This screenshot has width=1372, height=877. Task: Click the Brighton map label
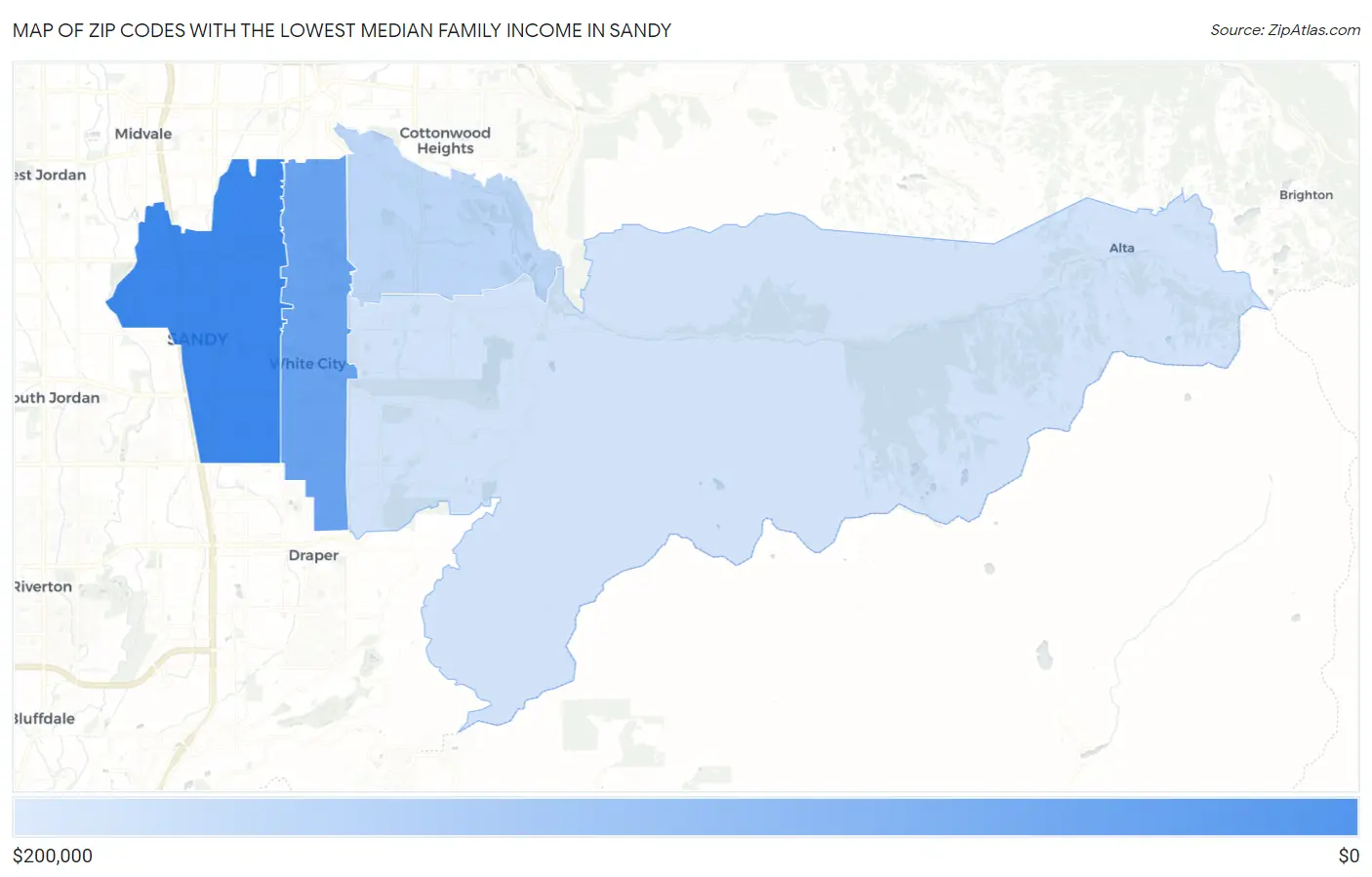click(1306, 195)
